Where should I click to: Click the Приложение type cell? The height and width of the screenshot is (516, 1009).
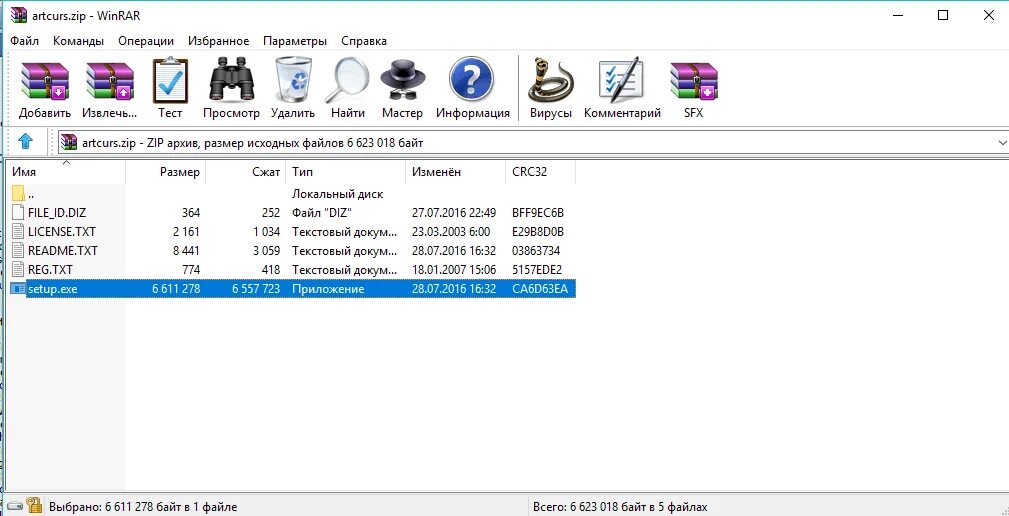click(328, 289)
